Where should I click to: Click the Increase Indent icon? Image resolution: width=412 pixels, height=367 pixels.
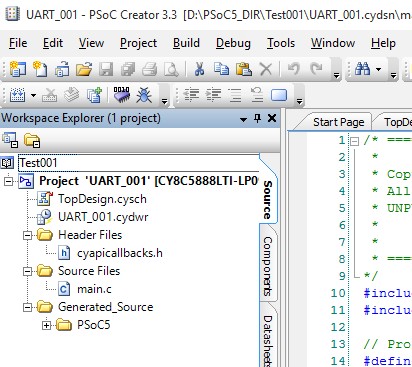point(213,95)
